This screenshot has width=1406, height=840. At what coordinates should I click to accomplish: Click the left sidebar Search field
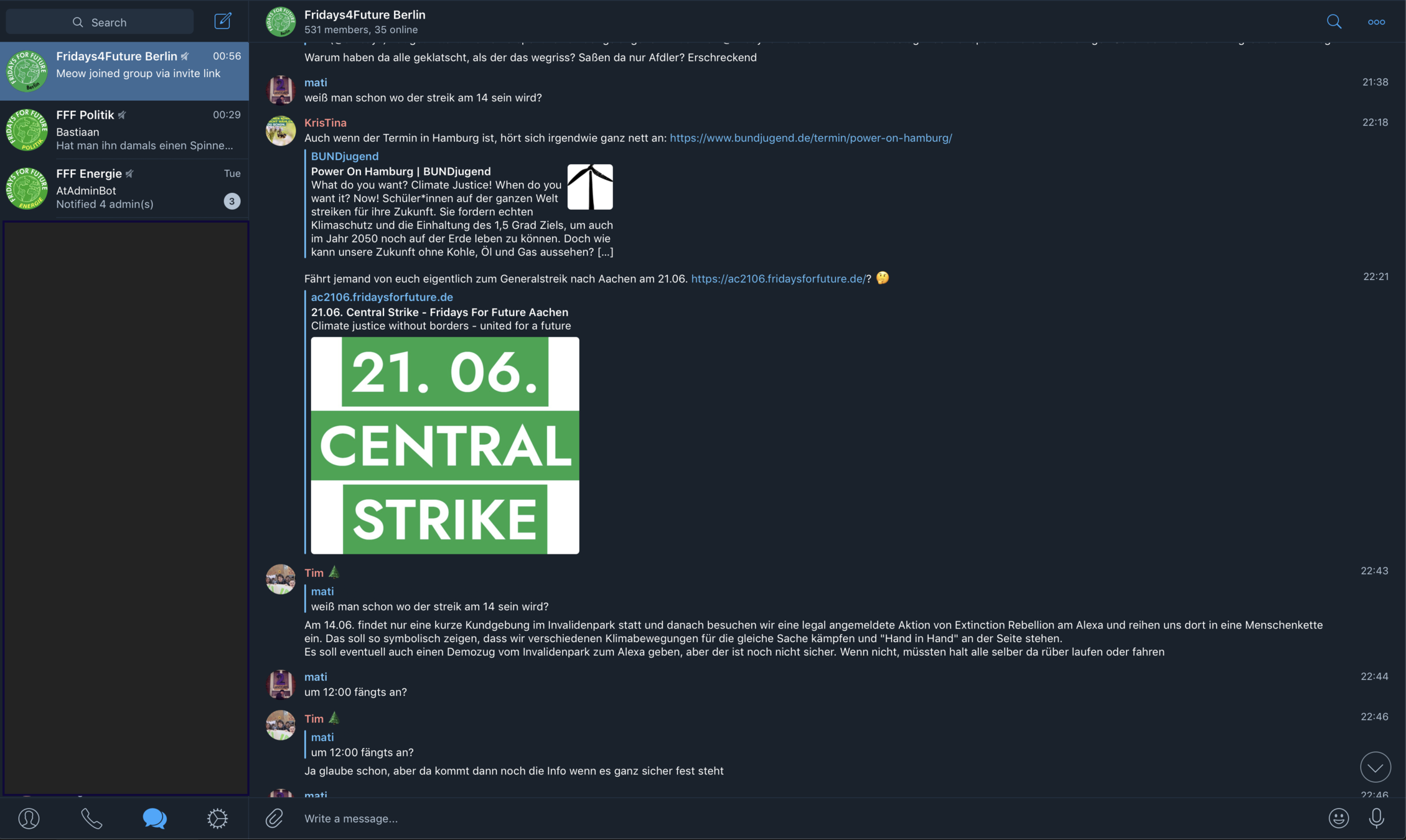[100, 22]
